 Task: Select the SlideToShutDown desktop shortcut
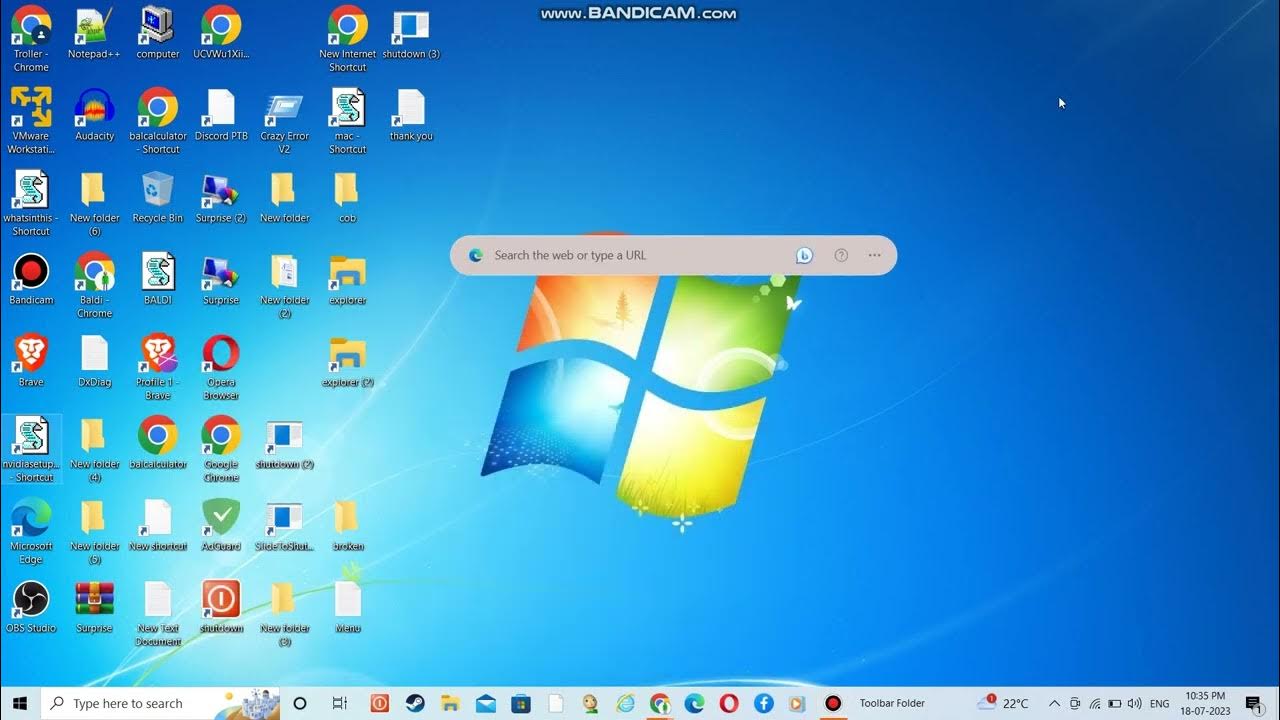click(x=284, y=524)
